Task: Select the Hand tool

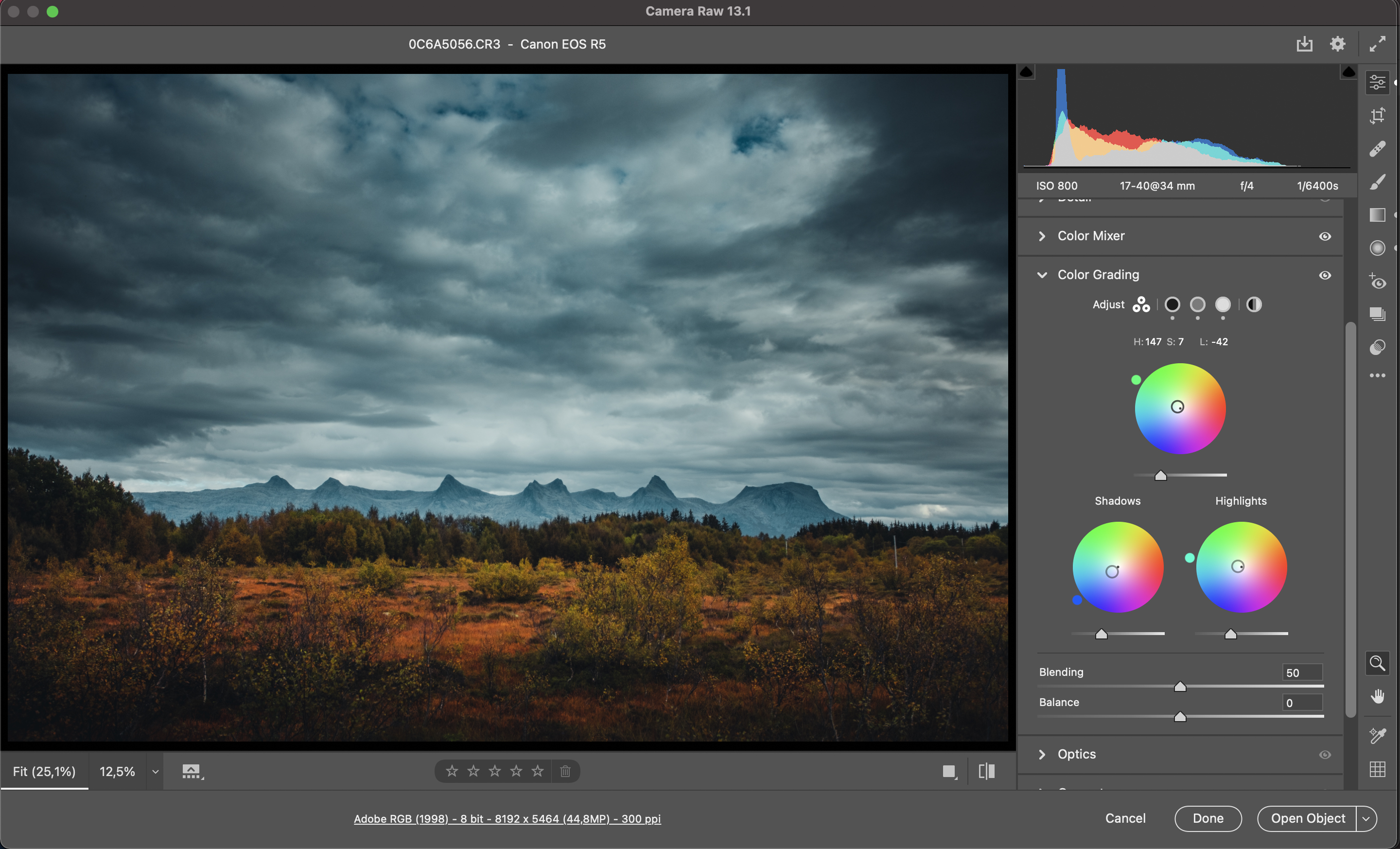Action: [x=1377, y=696]
